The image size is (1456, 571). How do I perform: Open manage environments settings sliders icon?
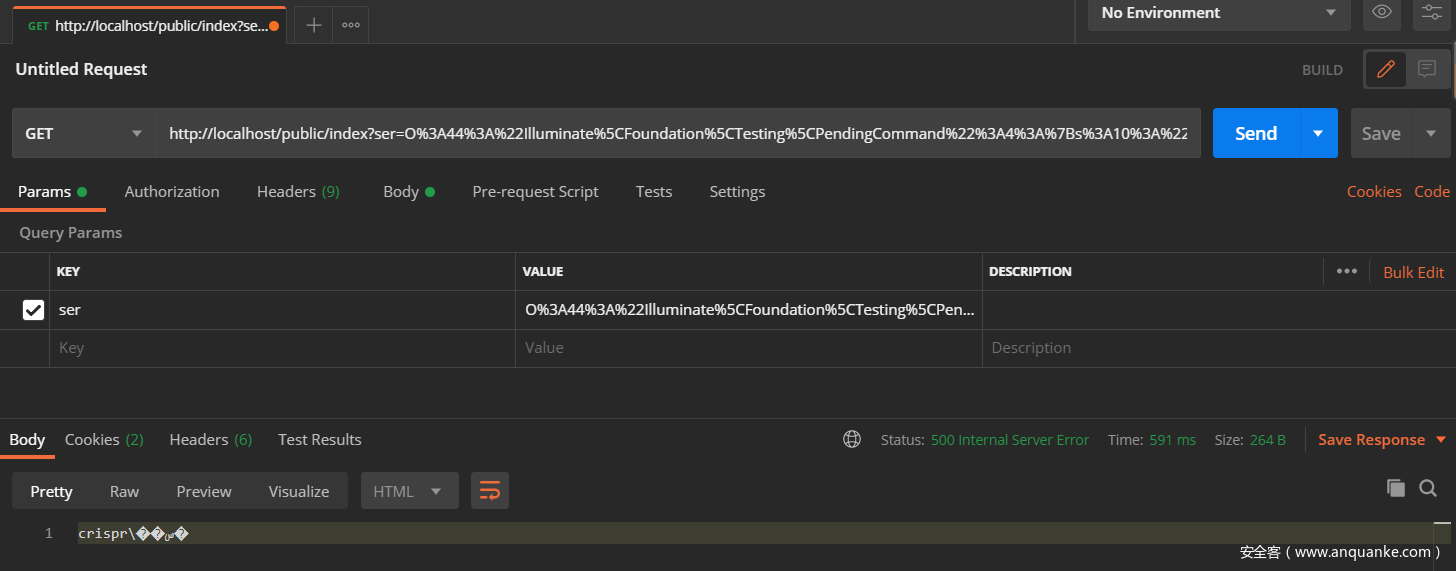click(x=1433, y=12)
